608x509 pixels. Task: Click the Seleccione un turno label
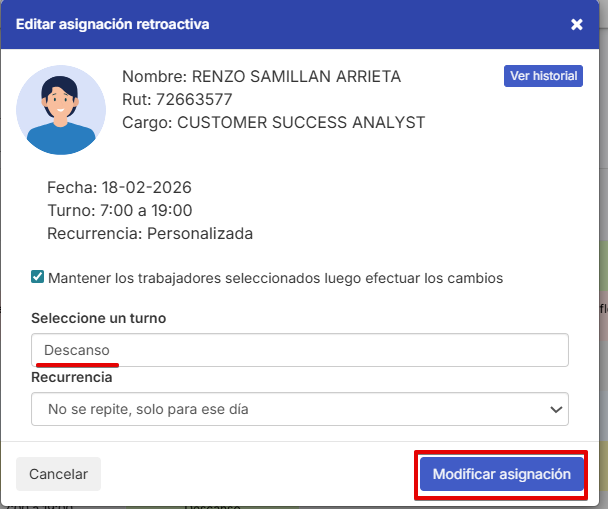98,318
